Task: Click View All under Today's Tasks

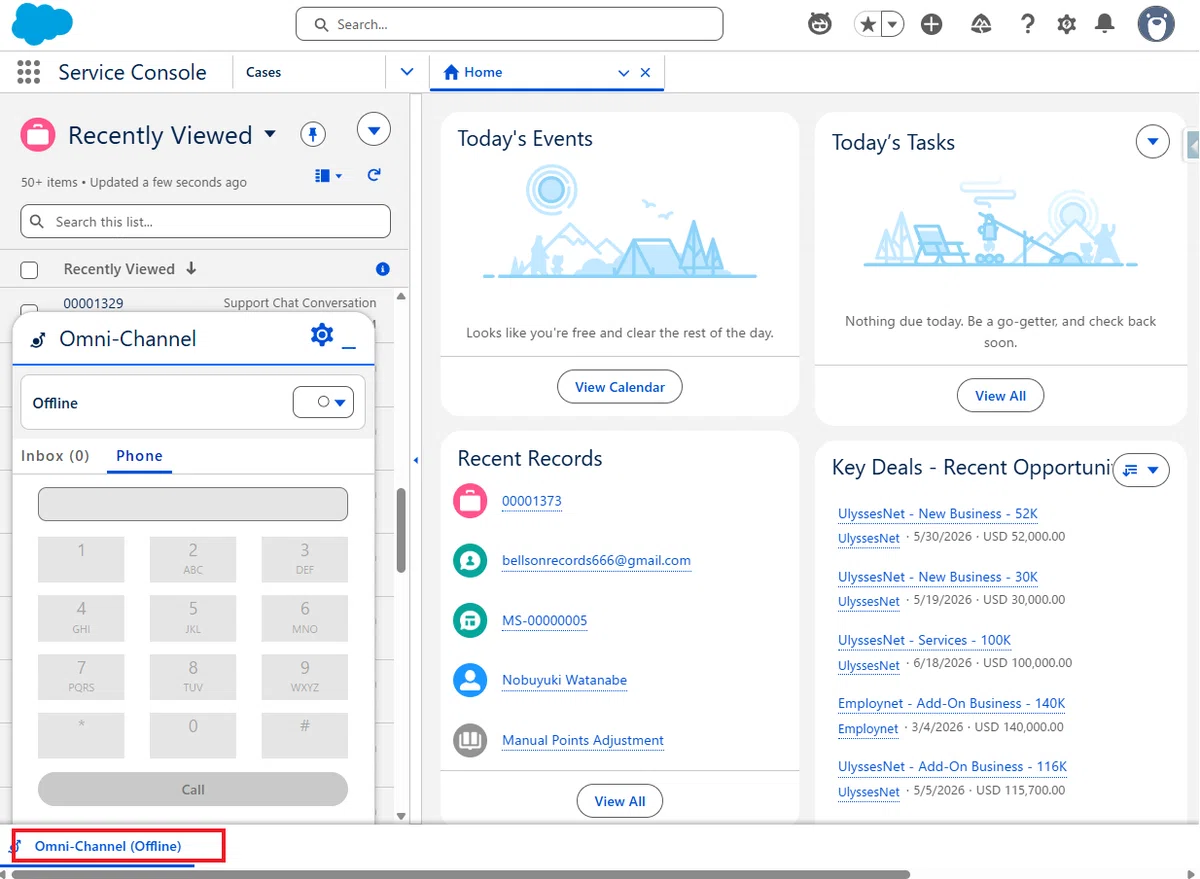Action: (x=1000, y=395)
